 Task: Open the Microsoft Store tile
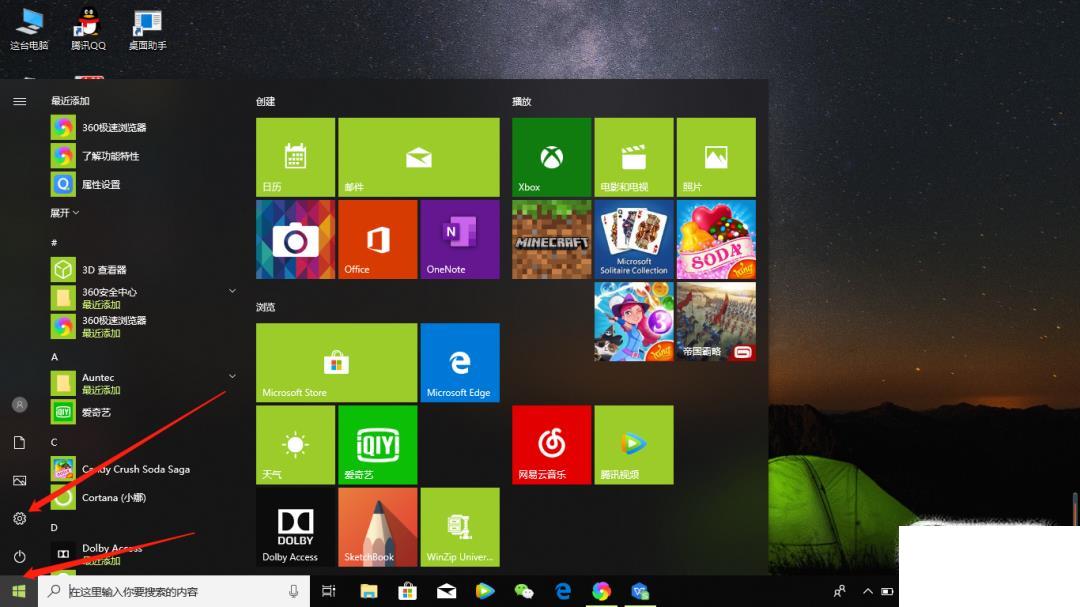click(x=337, y=362)
